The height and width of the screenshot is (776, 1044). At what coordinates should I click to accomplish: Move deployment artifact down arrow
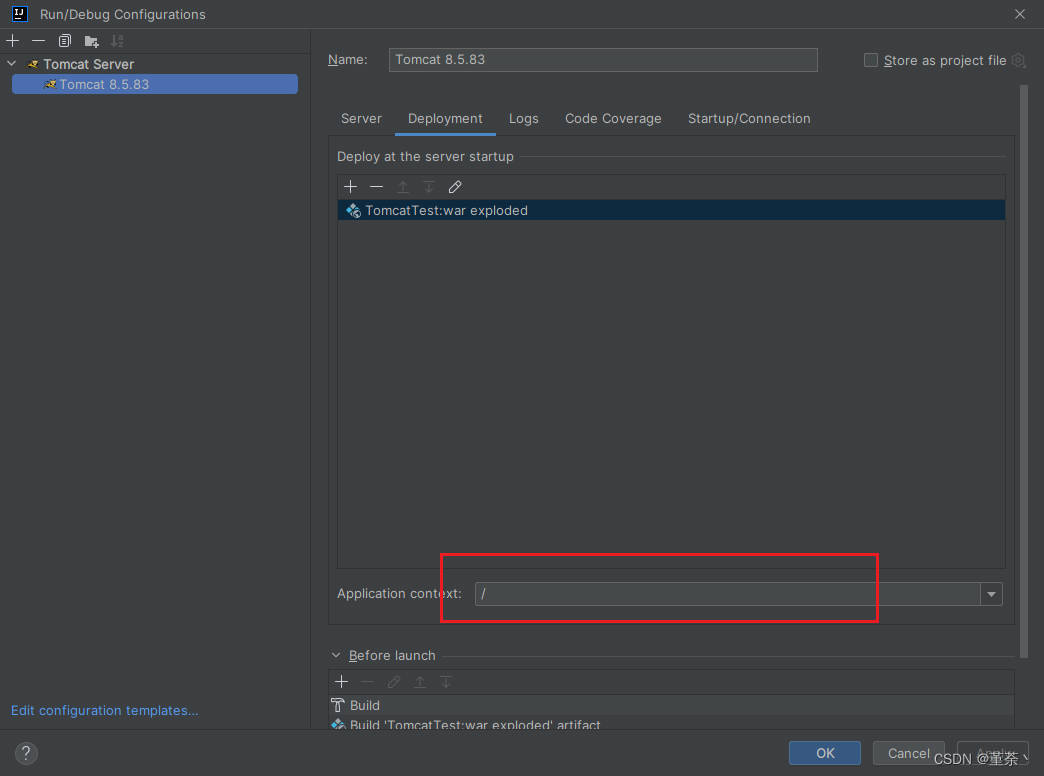coord(429,187)
